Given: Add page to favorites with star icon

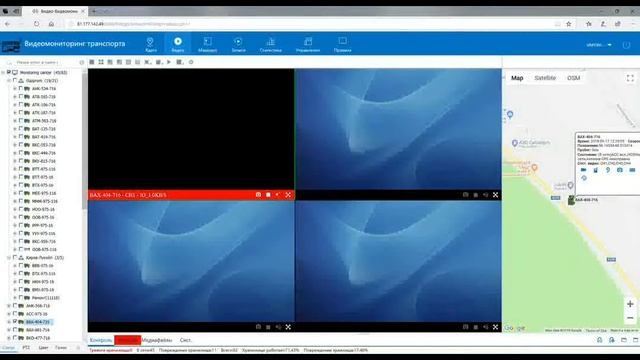Looking at the screenshot, I should point(569,24).
